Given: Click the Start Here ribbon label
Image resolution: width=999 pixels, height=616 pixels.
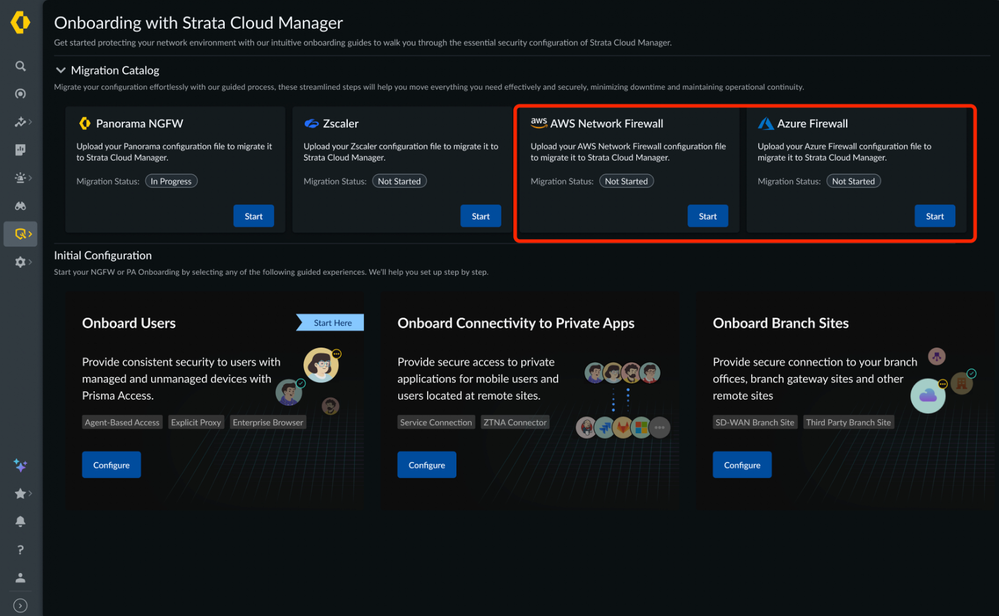Looking at the screenshot, I should click(x=331, y=322).
